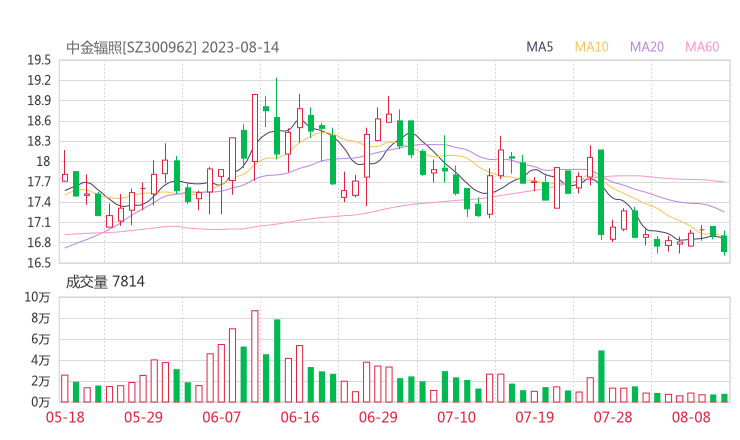Click the MA20 legend label
This screenshot has height=440, width=740.
click(647, 47)
